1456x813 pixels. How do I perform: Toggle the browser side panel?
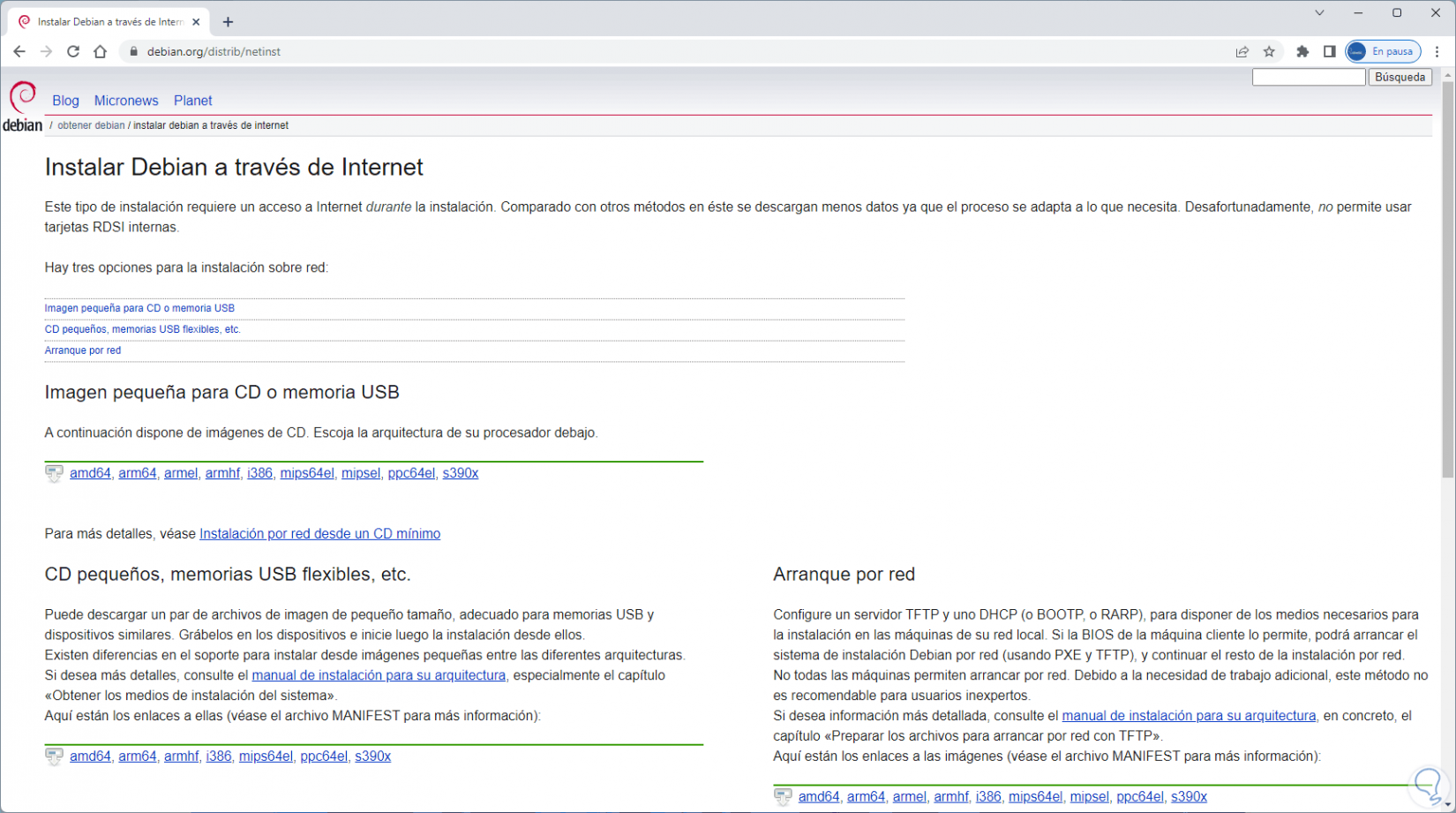[x=1329, y=51]
